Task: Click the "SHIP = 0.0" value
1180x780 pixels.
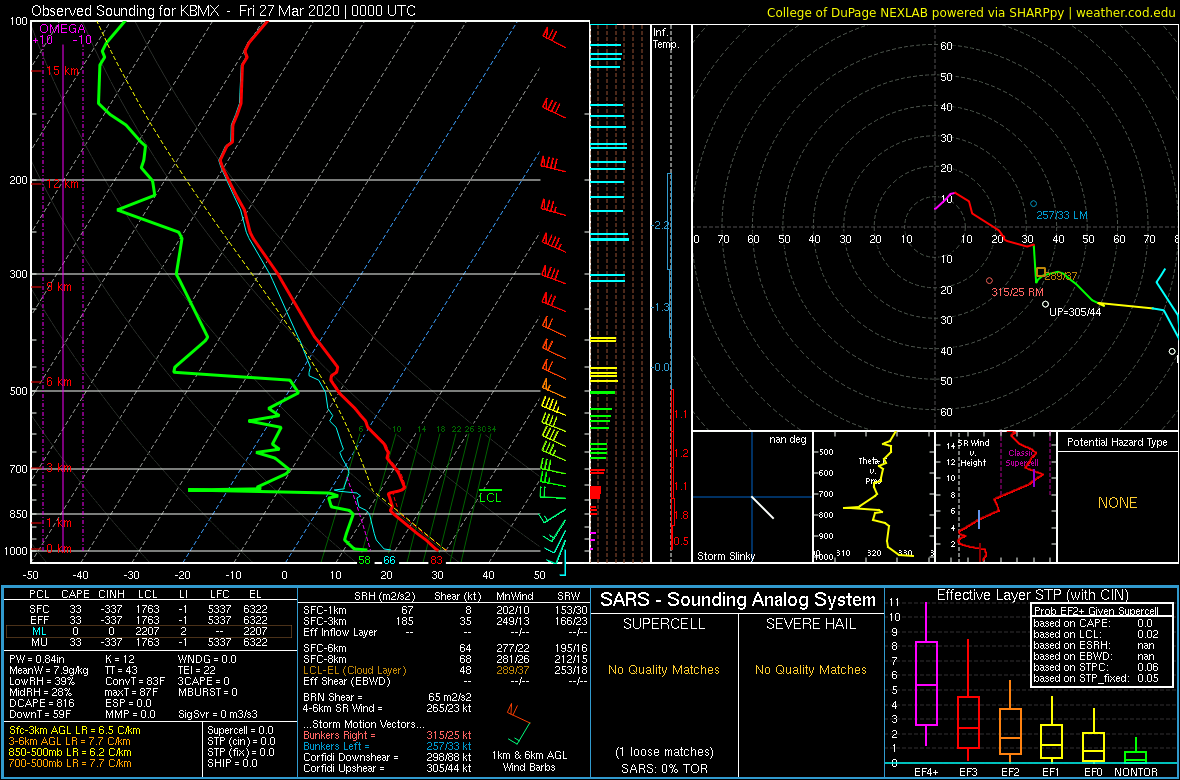Action: 232,763
